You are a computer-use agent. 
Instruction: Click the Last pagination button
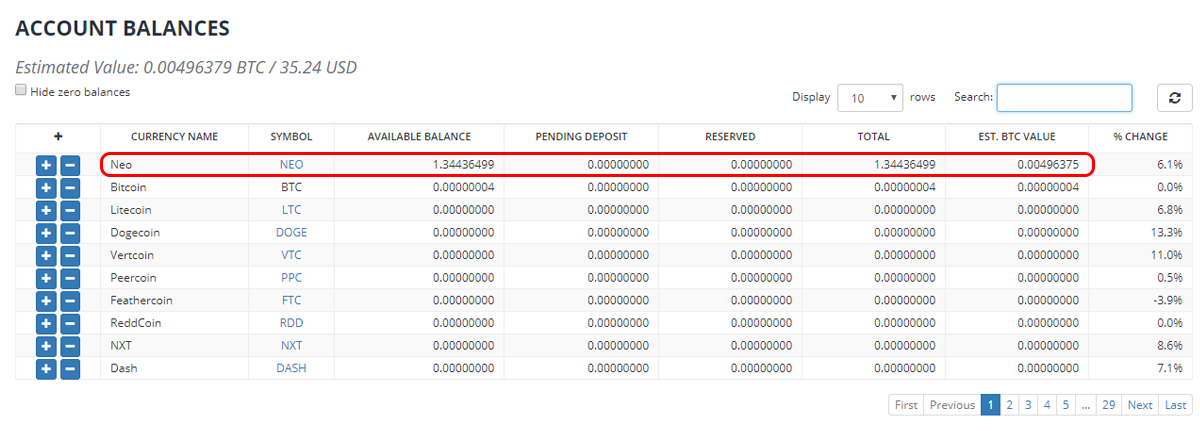[1175, 405]
